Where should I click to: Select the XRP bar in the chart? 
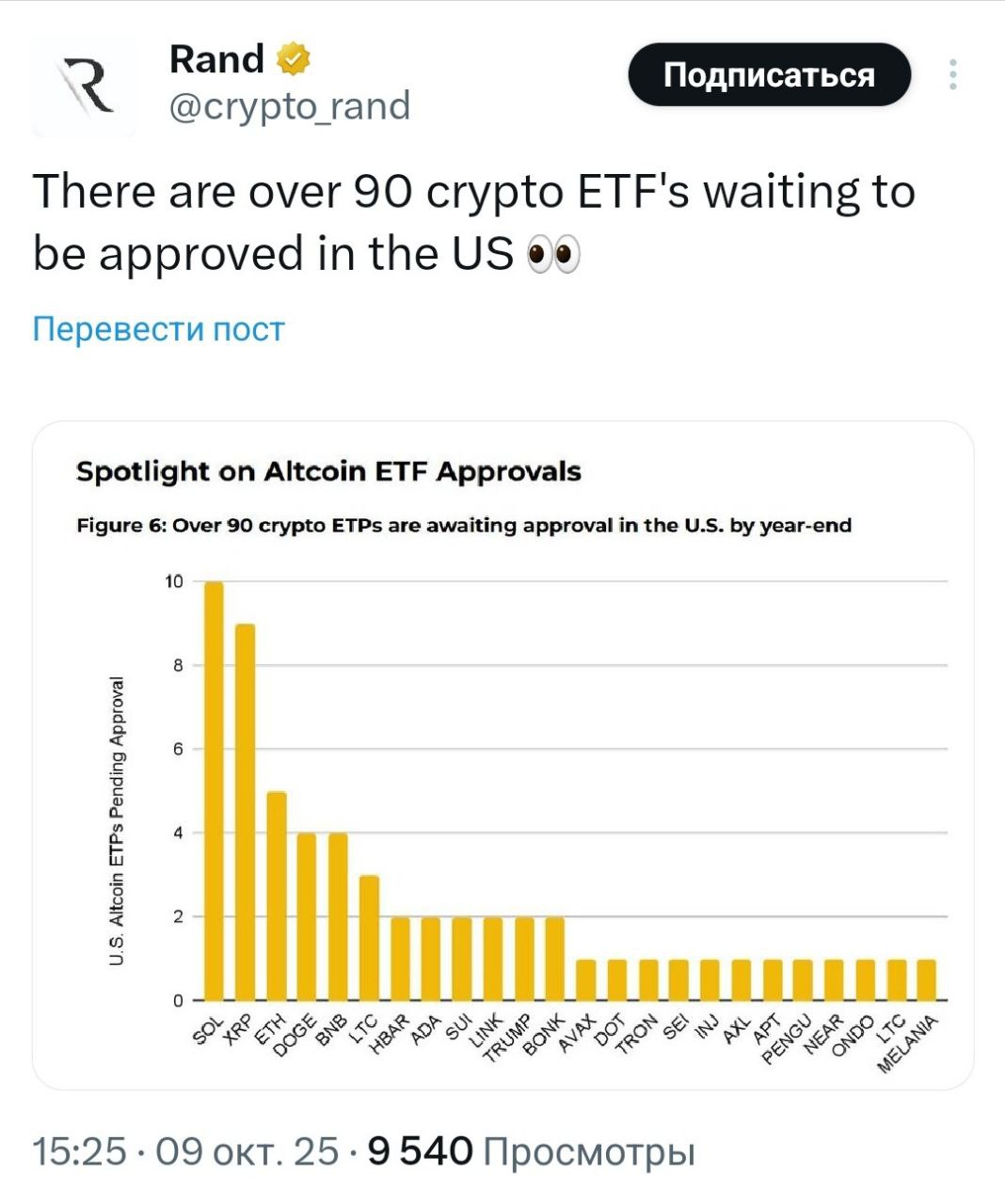pos(245,812)
